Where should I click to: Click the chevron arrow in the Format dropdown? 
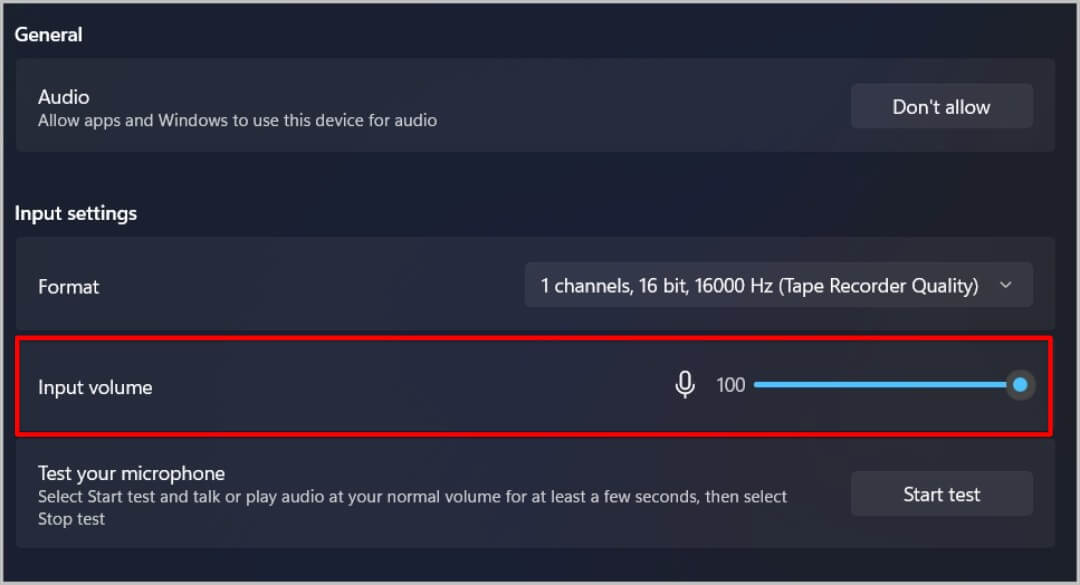[1006, 286]
